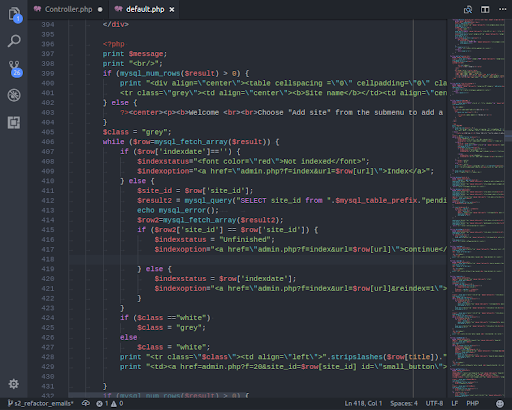The height and width of the screenshot is (410, 512).
Task: Click the feedback smiley icon in status bar
Action: [x=500, y=404]
